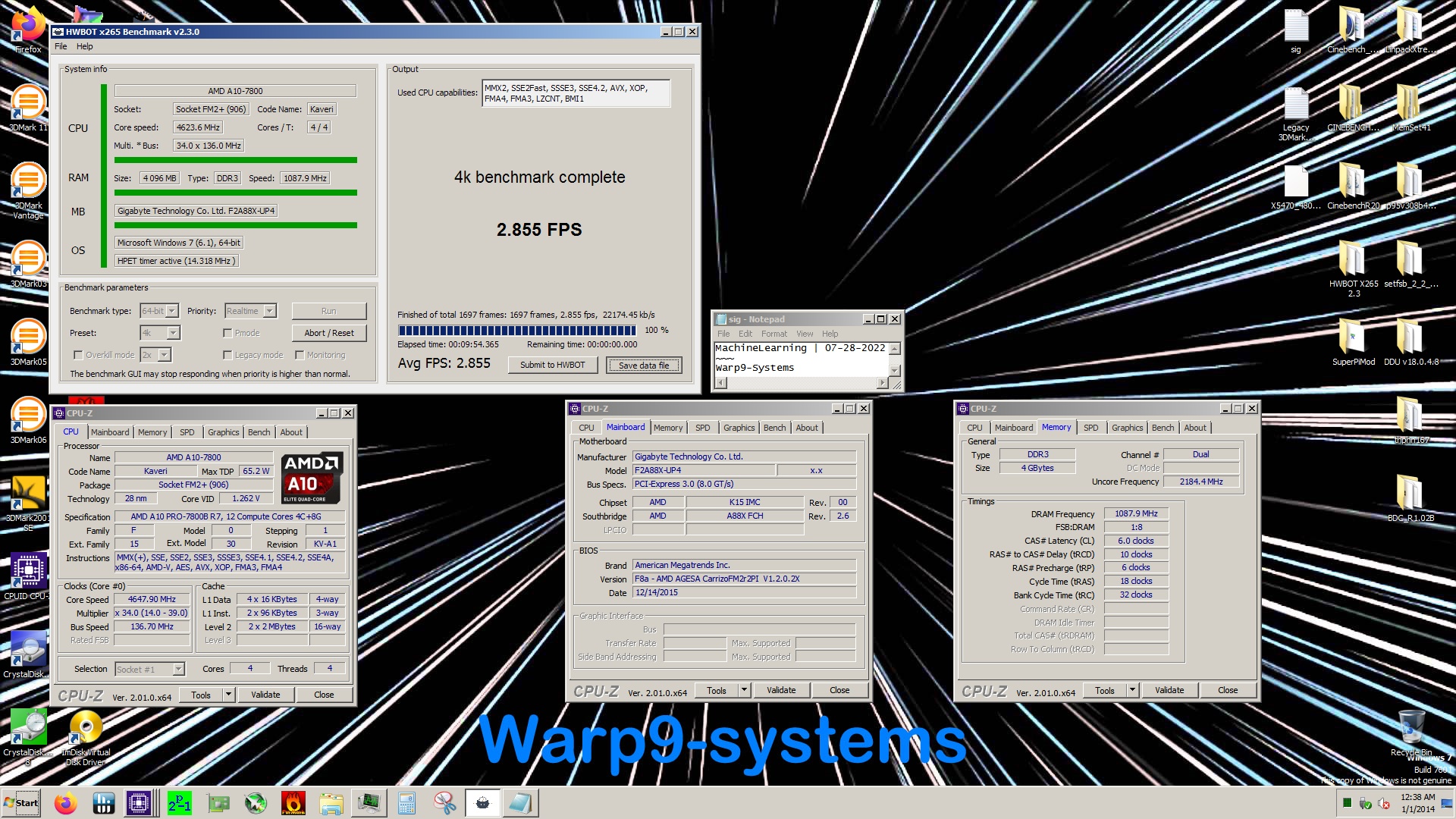
Task: Select the DDU v18.0.4.8 desktop folder
Action: pyautogui.click(x=1410, y=341)
